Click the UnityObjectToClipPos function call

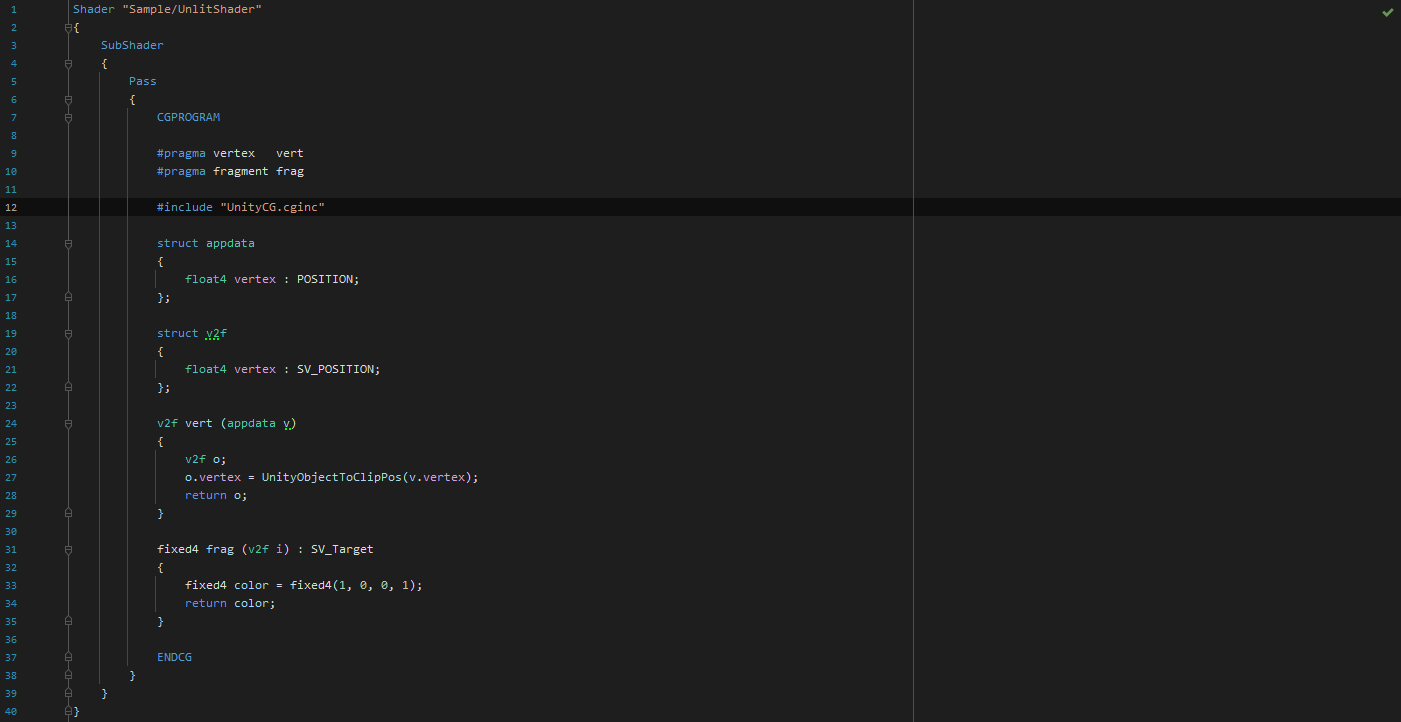click(332, 477)
